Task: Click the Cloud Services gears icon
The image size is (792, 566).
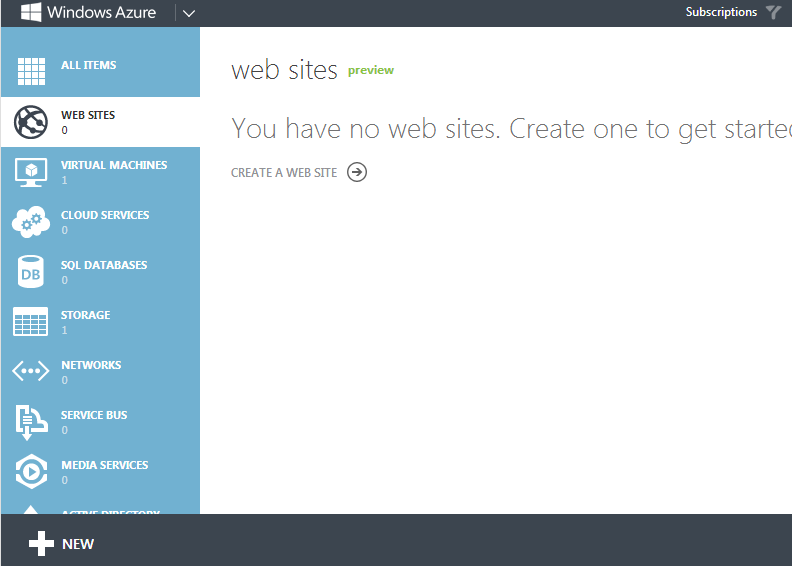Action: (x=31, y=222)
